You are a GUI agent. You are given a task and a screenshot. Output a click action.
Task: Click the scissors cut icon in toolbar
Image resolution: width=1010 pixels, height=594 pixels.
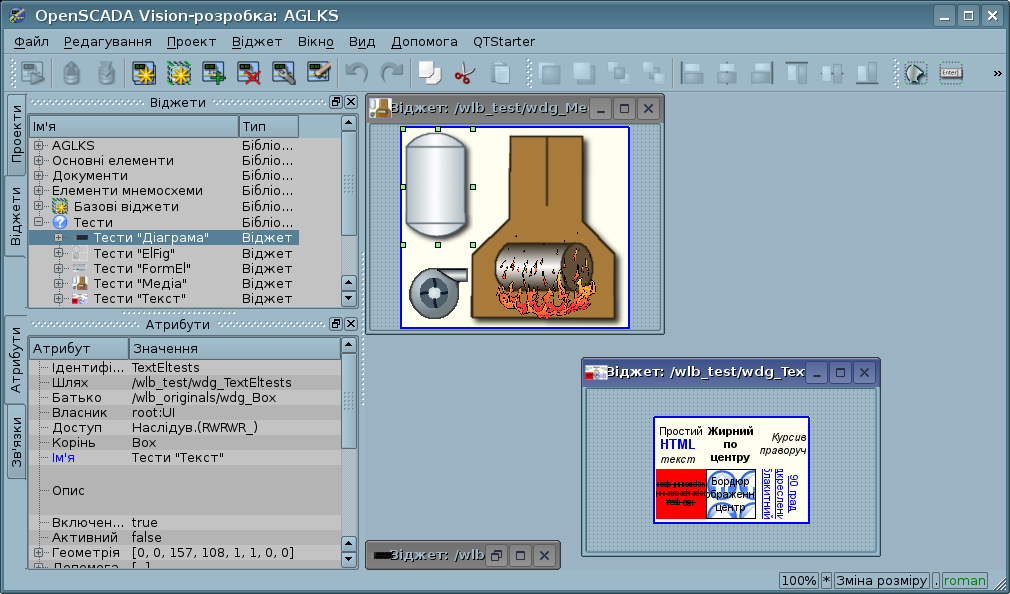pos(463,73)
